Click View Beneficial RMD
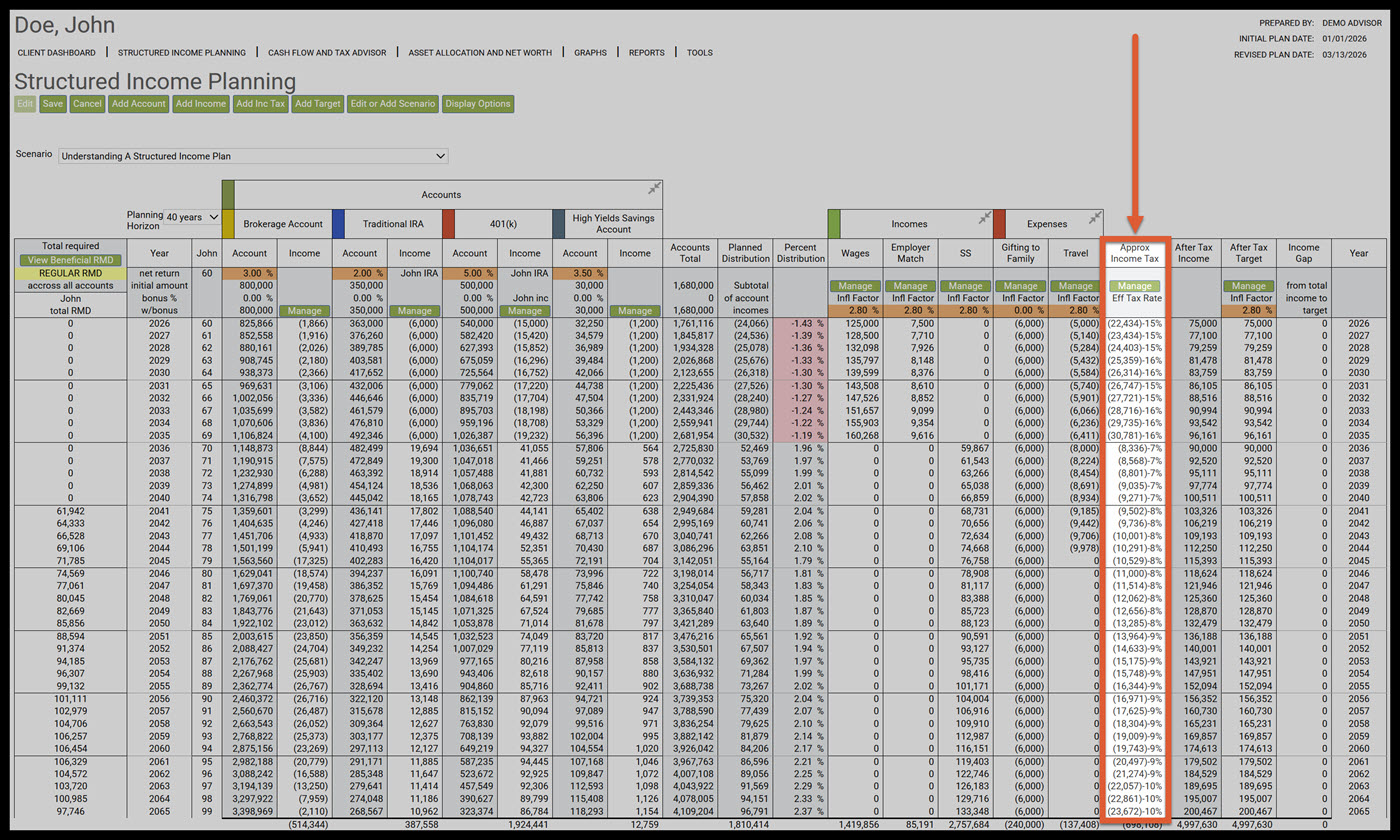The height and width of the screenshot is (840, 1400). pos(71,260)
